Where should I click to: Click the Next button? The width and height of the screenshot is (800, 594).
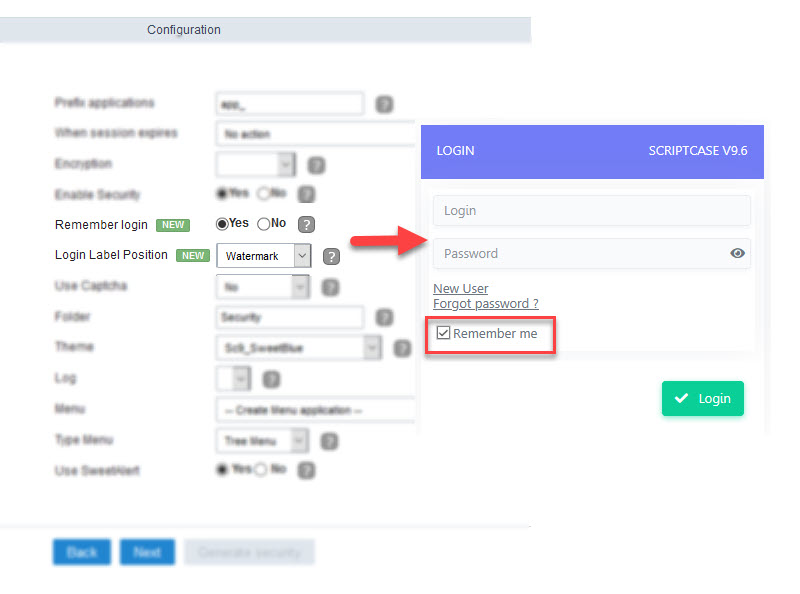147,552
